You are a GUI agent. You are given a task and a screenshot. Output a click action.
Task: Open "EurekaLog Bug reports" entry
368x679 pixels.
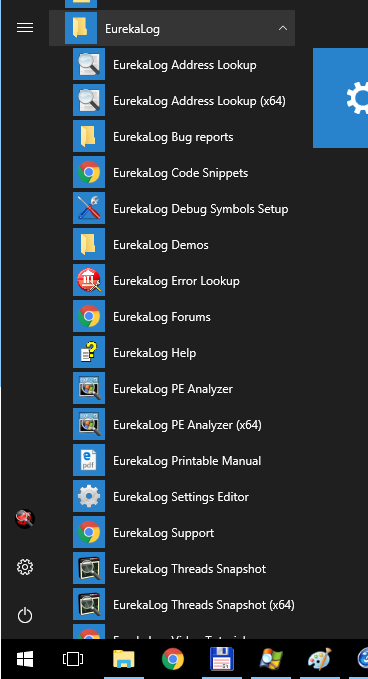point(173,137)
